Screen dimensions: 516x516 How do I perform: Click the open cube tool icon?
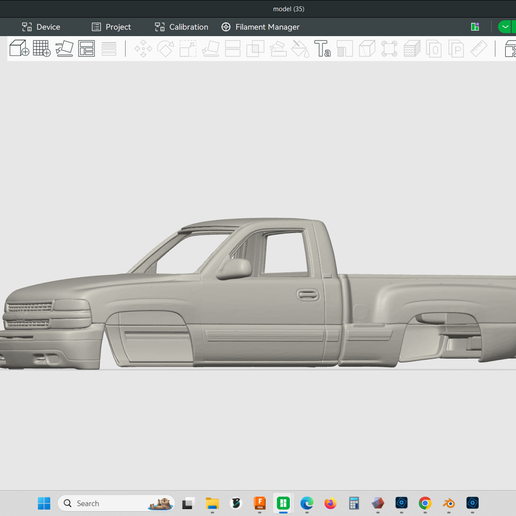(367, 49)
